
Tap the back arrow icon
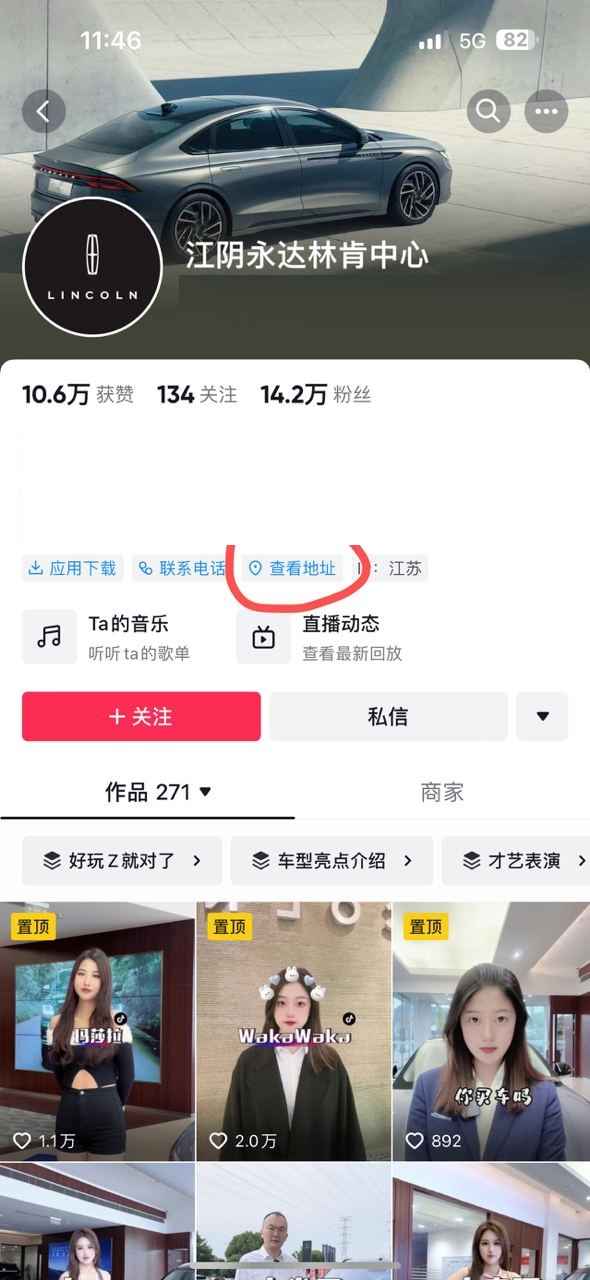click(43, 112)
